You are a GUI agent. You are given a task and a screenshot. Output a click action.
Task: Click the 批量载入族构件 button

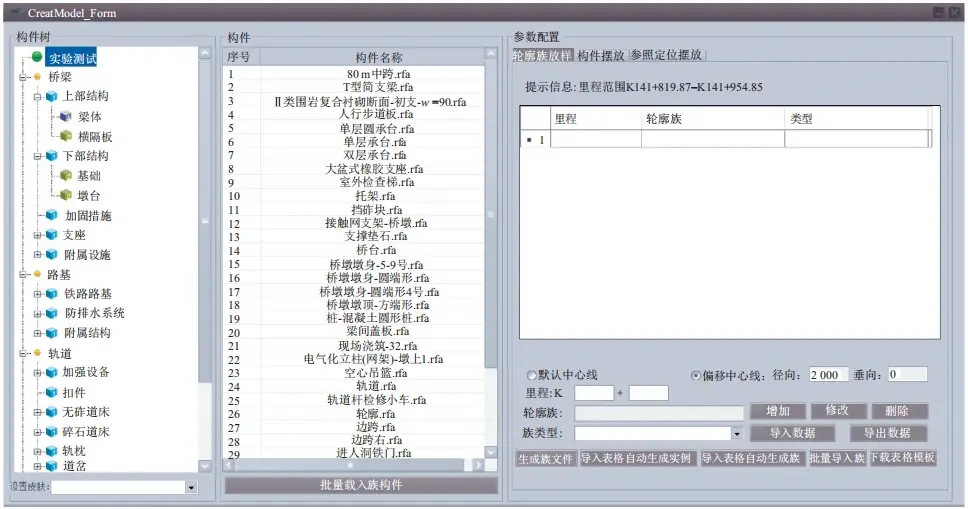click(361, 486)
